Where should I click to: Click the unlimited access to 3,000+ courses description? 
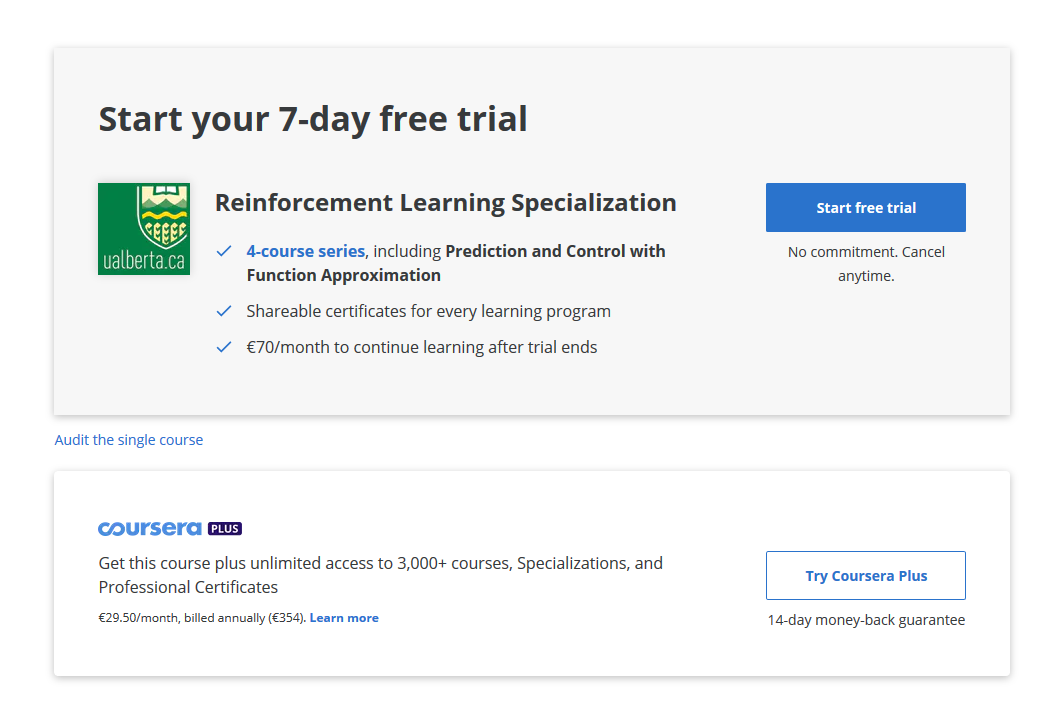(380, 575)
